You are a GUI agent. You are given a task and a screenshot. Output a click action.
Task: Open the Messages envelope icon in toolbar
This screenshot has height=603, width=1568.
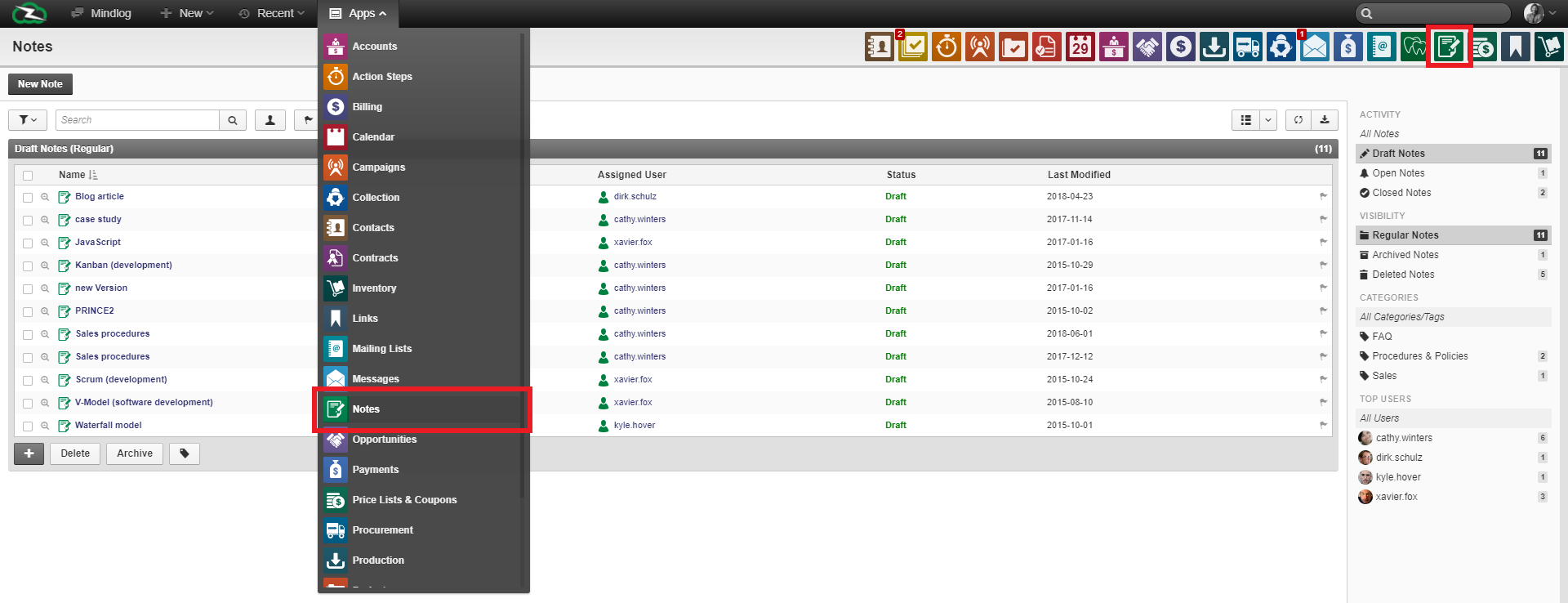coord(1314,47)
